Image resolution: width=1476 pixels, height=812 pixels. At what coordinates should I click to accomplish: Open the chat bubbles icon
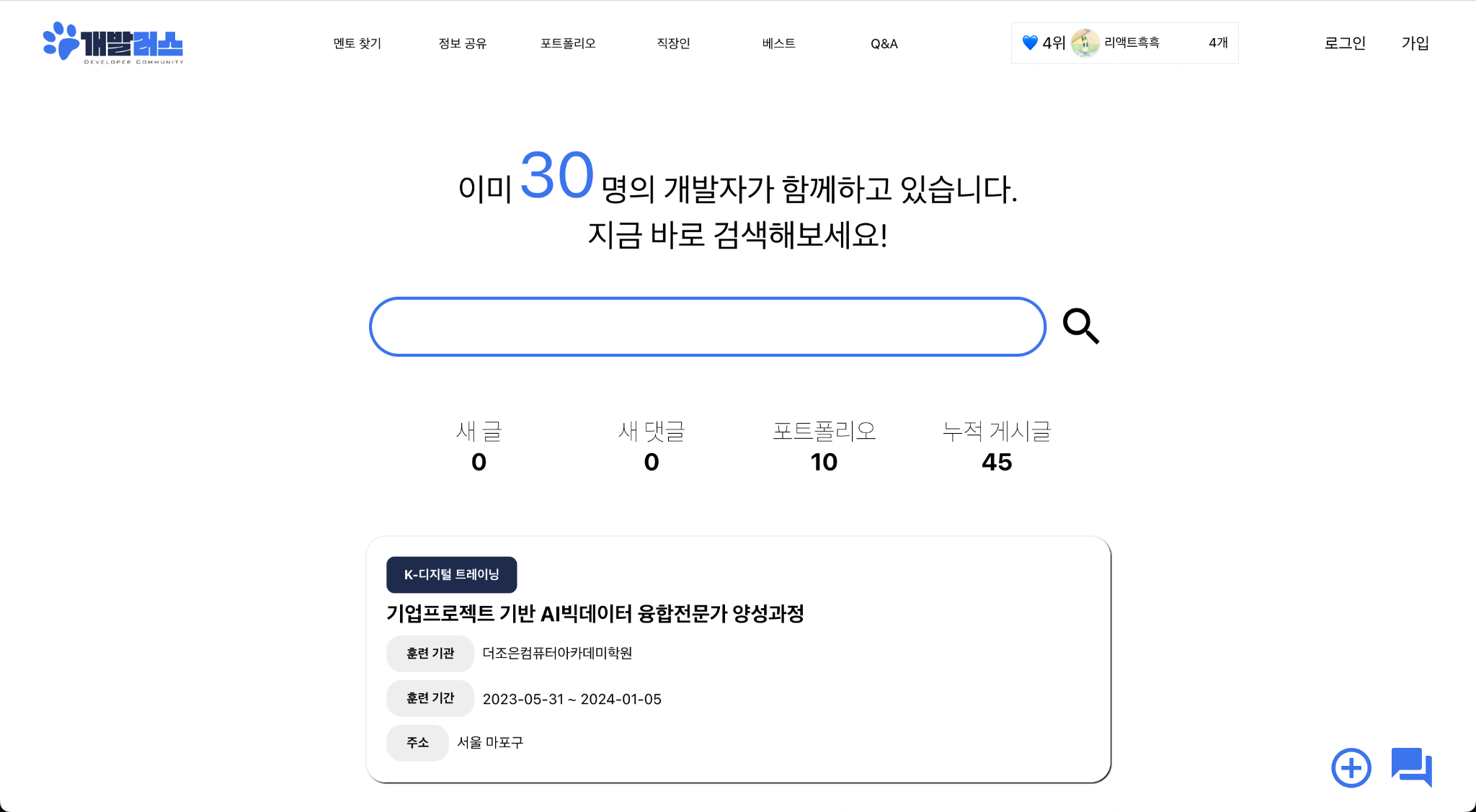point(1411,767)
